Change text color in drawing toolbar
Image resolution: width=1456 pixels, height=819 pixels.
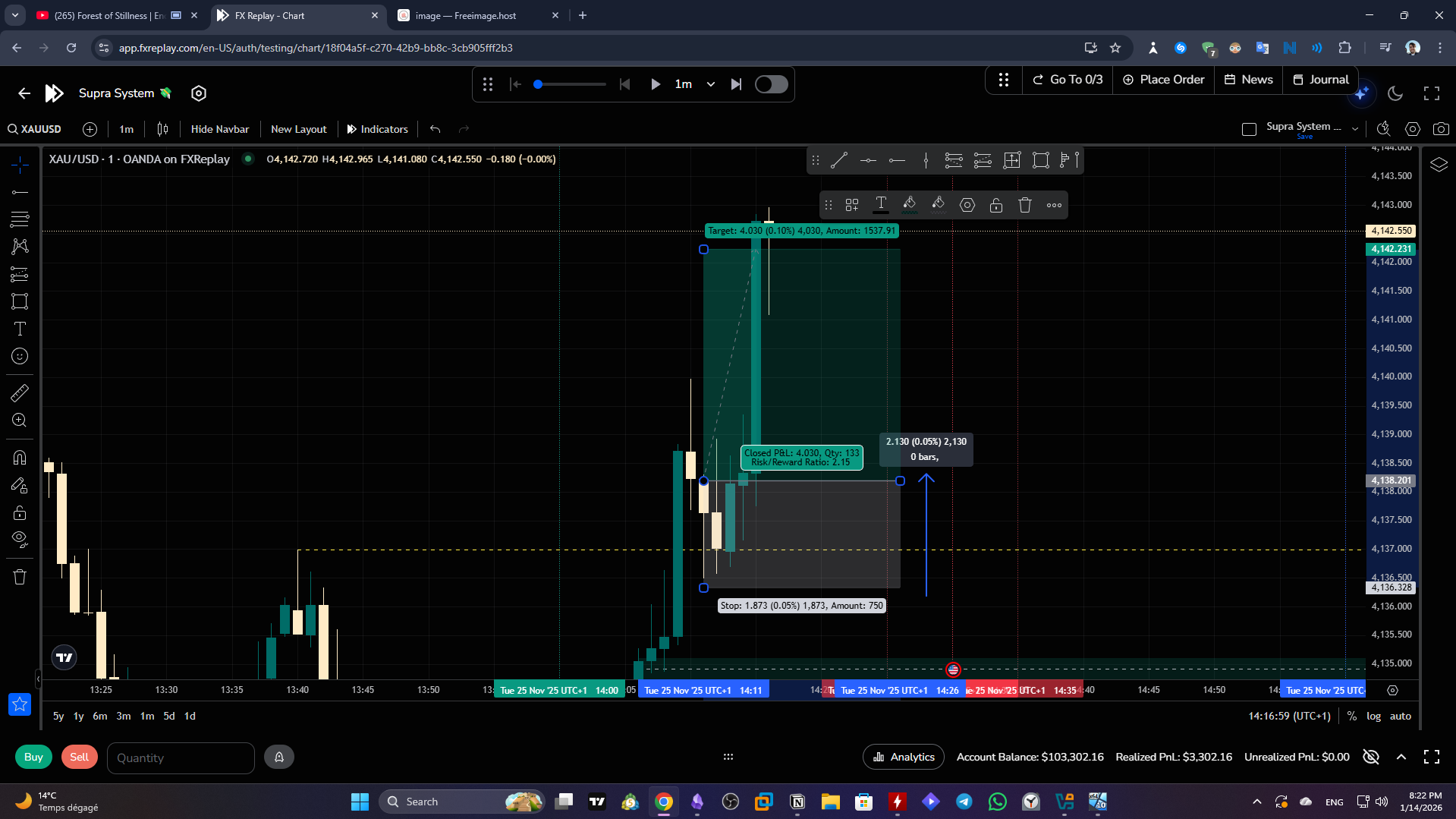point(881,205)
